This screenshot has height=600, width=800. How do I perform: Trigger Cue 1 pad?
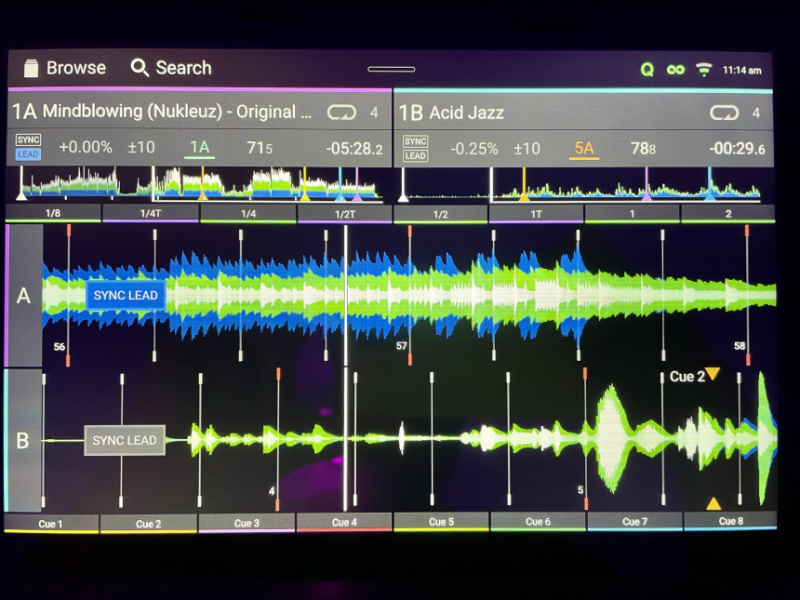(x=51, y=523)
